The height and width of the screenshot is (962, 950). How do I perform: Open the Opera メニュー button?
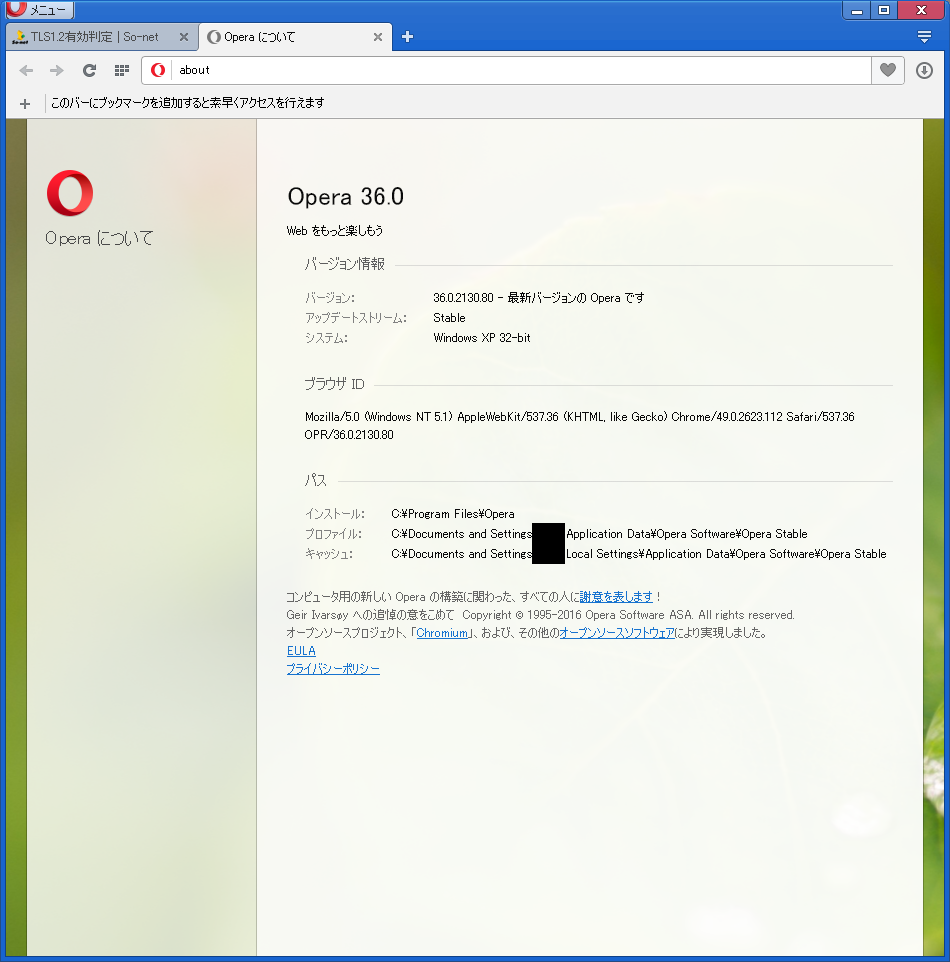click(39, 9)
